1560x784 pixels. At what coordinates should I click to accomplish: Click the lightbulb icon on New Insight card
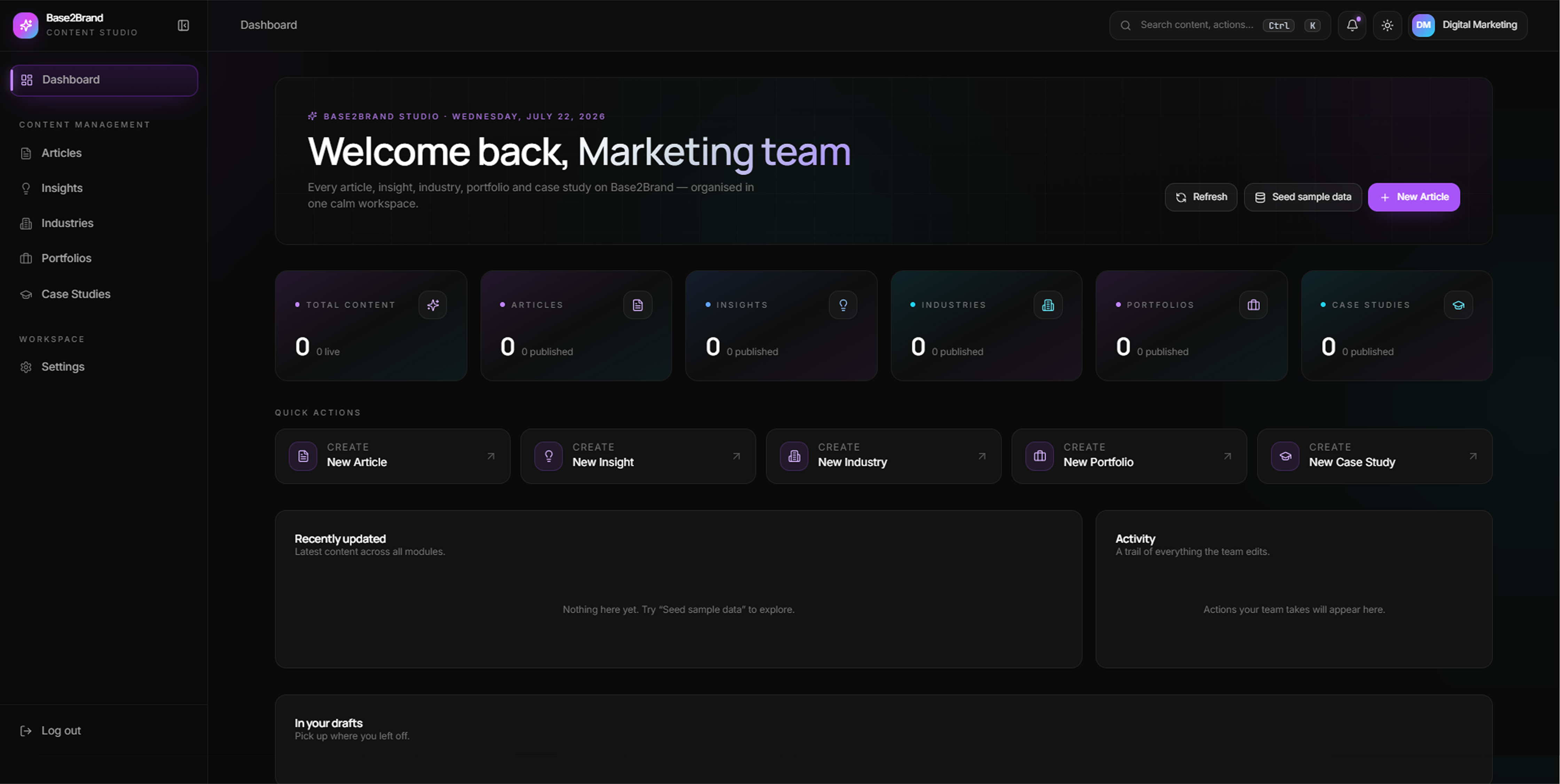[x=548, y=456]
